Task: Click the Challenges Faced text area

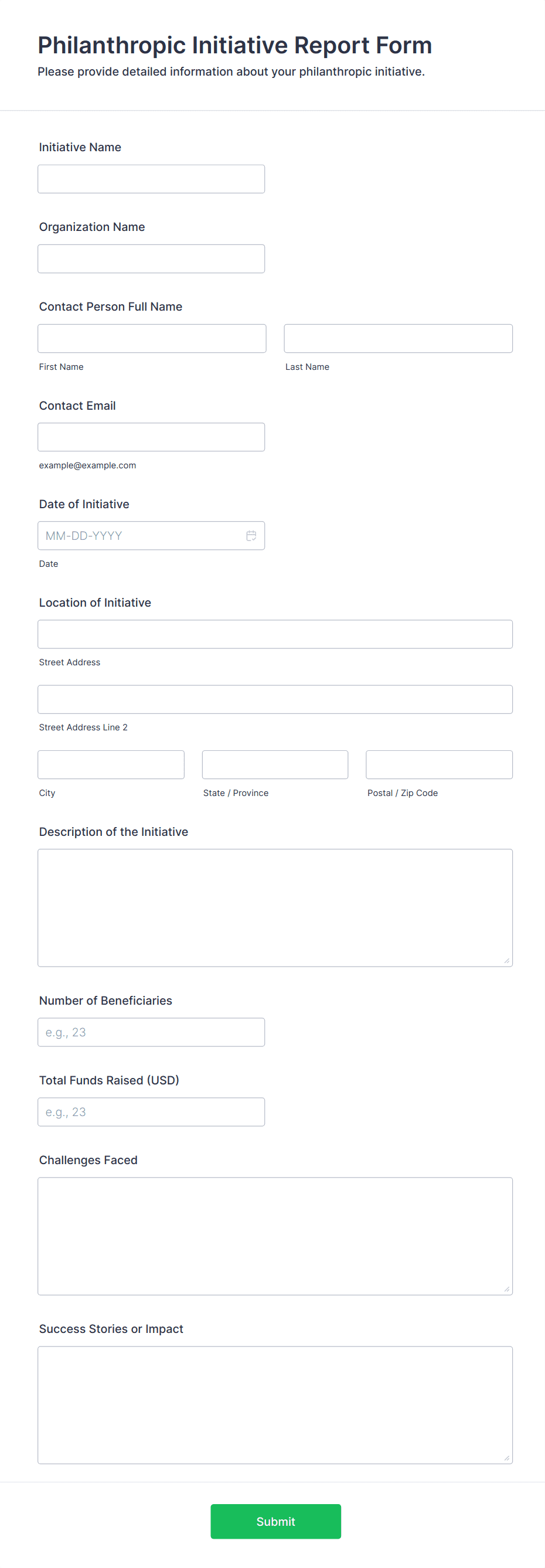Action: (x=275, y=1236)
